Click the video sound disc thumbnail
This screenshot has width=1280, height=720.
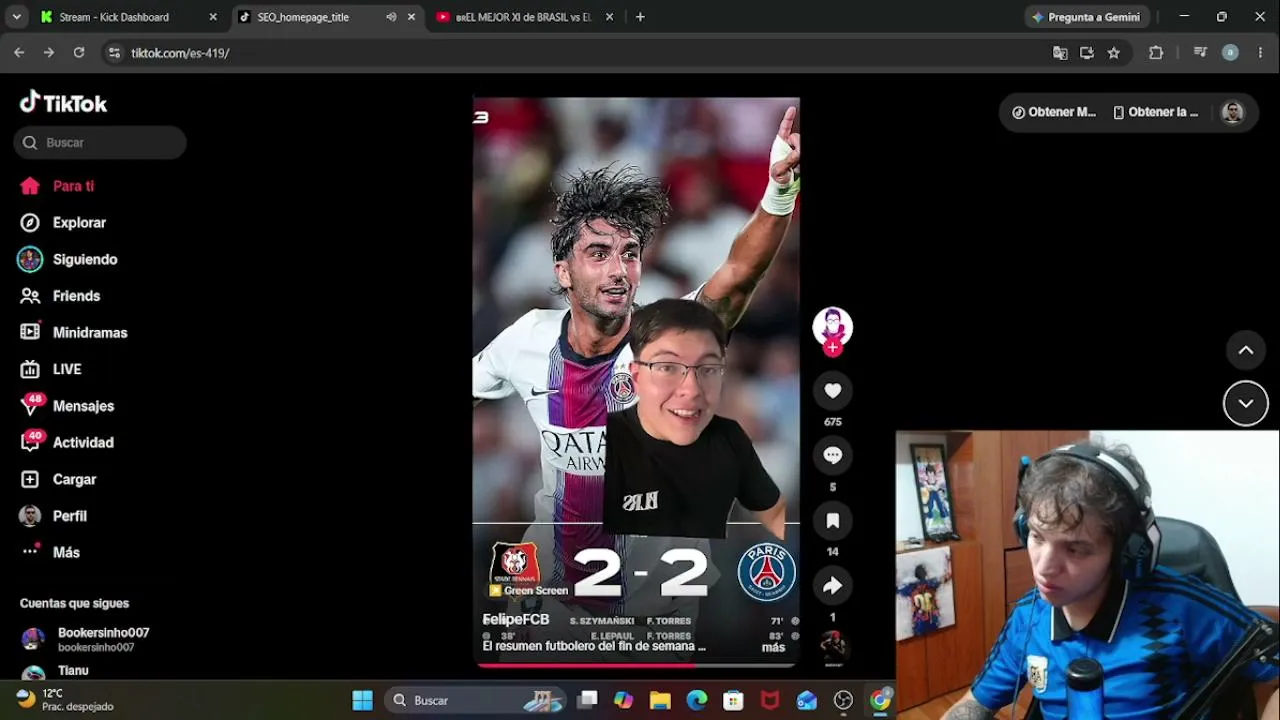[832, 647]
